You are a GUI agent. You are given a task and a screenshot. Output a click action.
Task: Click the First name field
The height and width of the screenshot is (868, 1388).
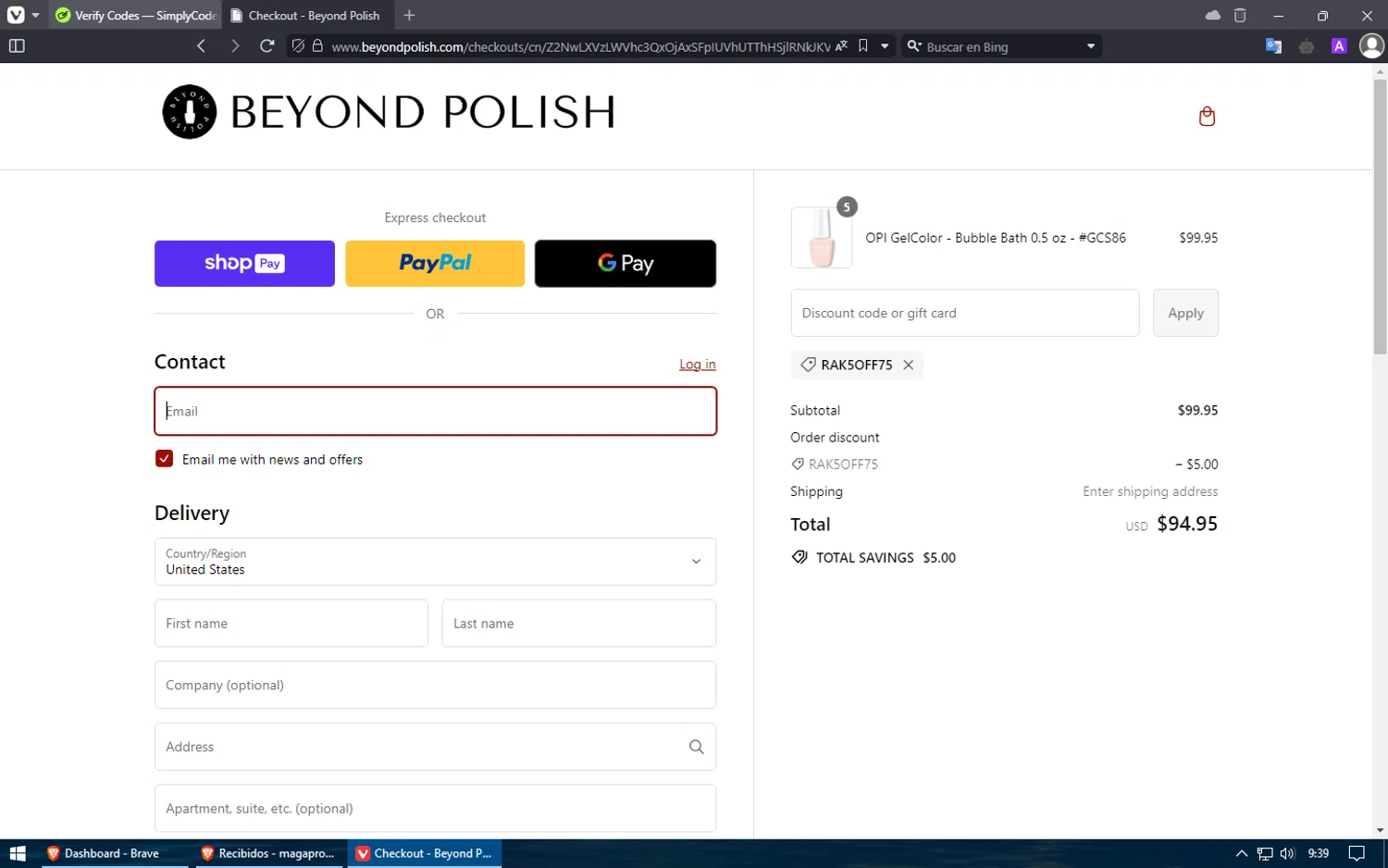[x=291, y=623]
